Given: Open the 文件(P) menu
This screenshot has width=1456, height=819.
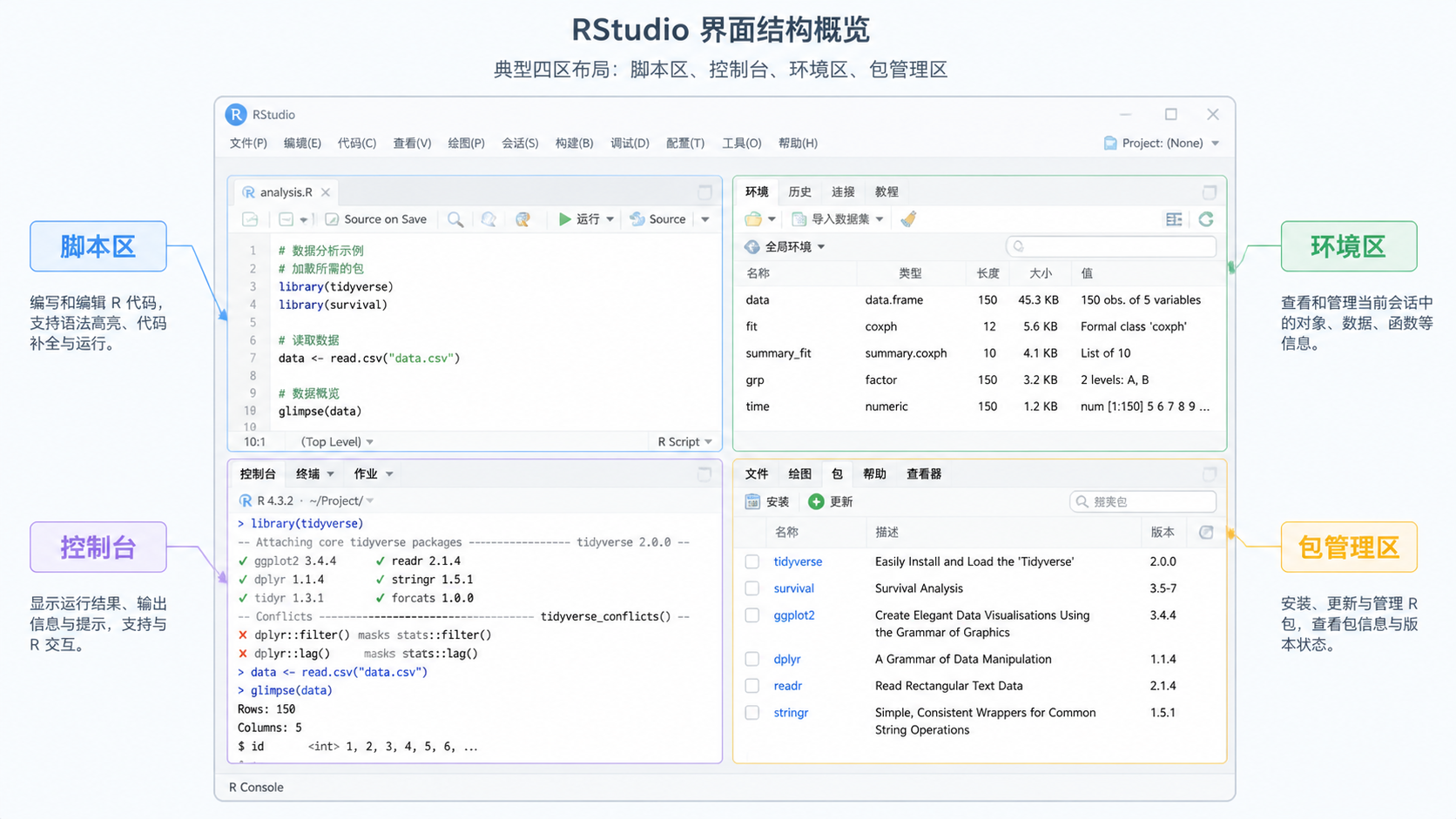Looking at the screenshot, I should (248, 144).
